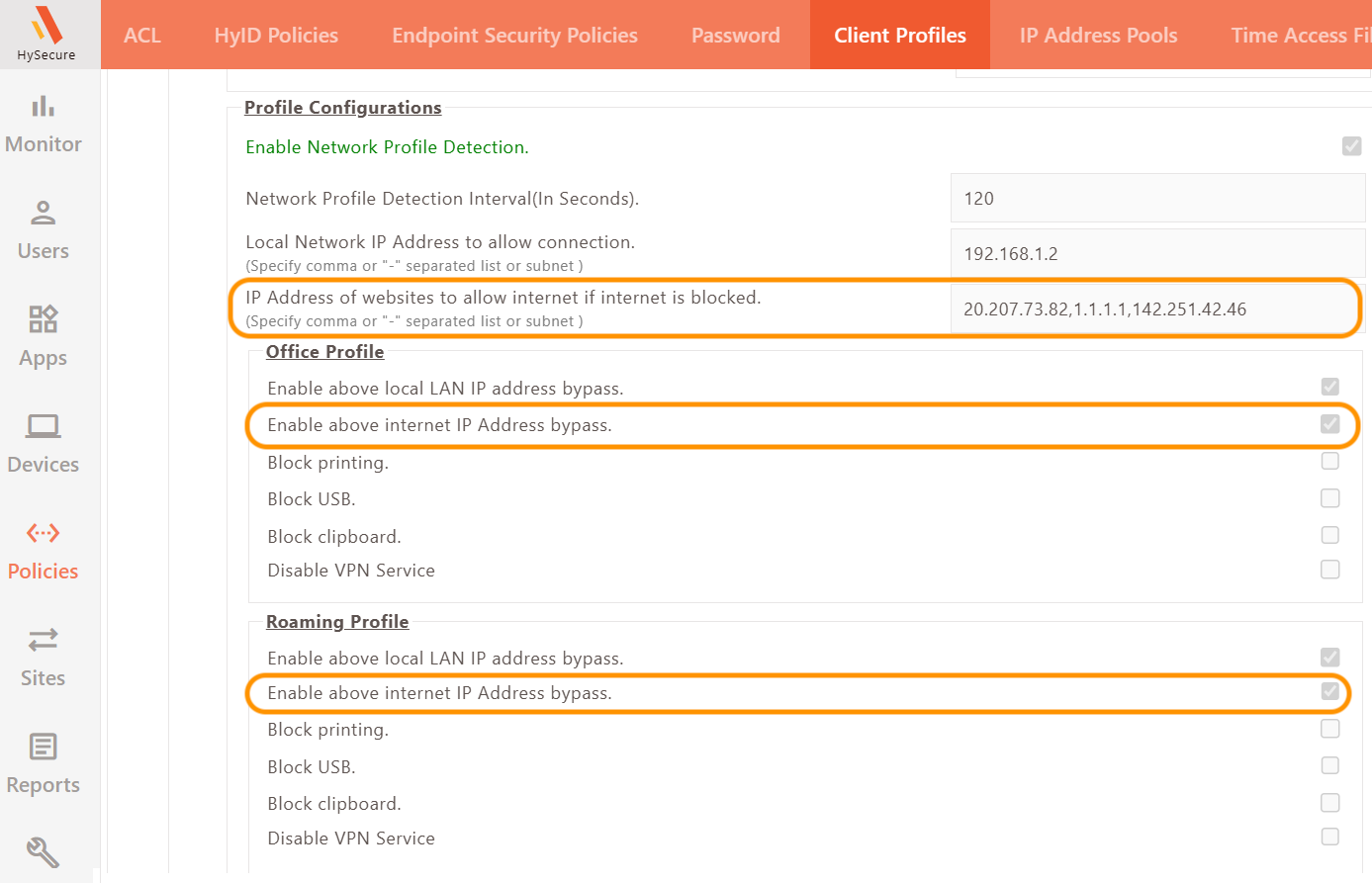The image size is (1372, 883).
Task: Open the Monitor bar chart icon
Action: tap(43, 107)
